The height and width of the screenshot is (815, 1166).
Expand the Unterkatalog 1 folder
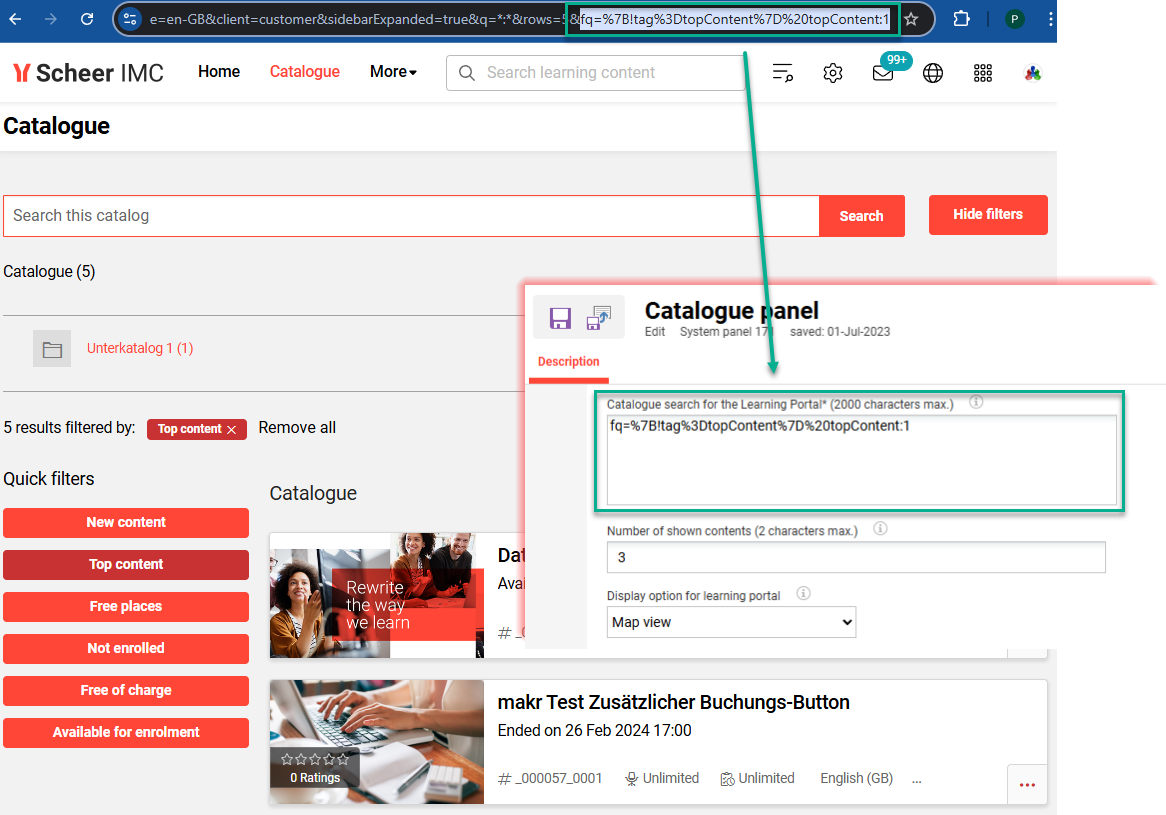[x=140, y=348]
